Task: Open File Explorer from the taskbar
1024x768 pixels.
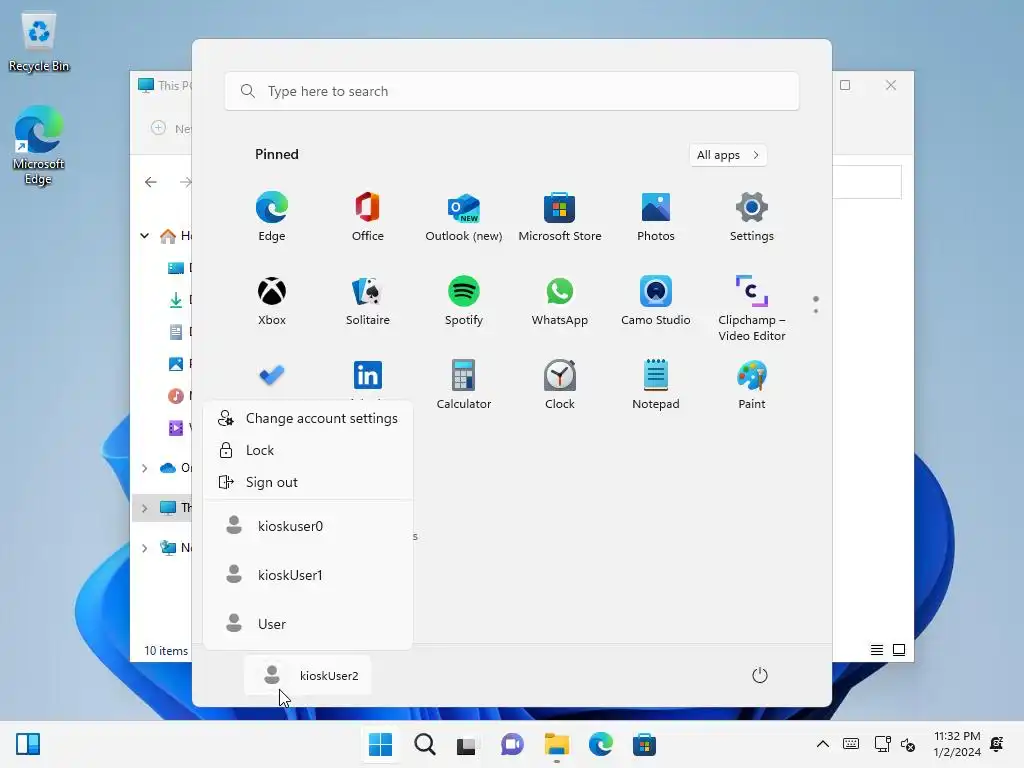Action: (556, 744)
